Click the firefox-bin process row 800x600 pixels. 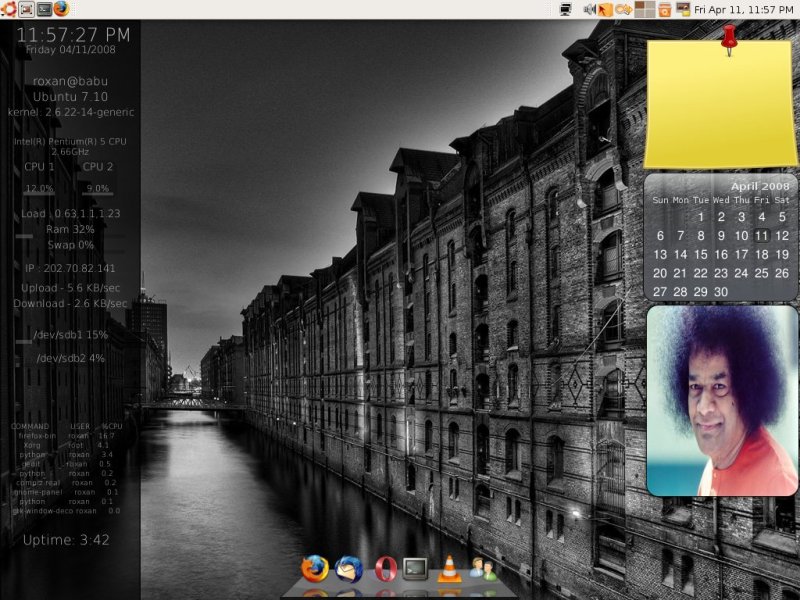point(66,436)
